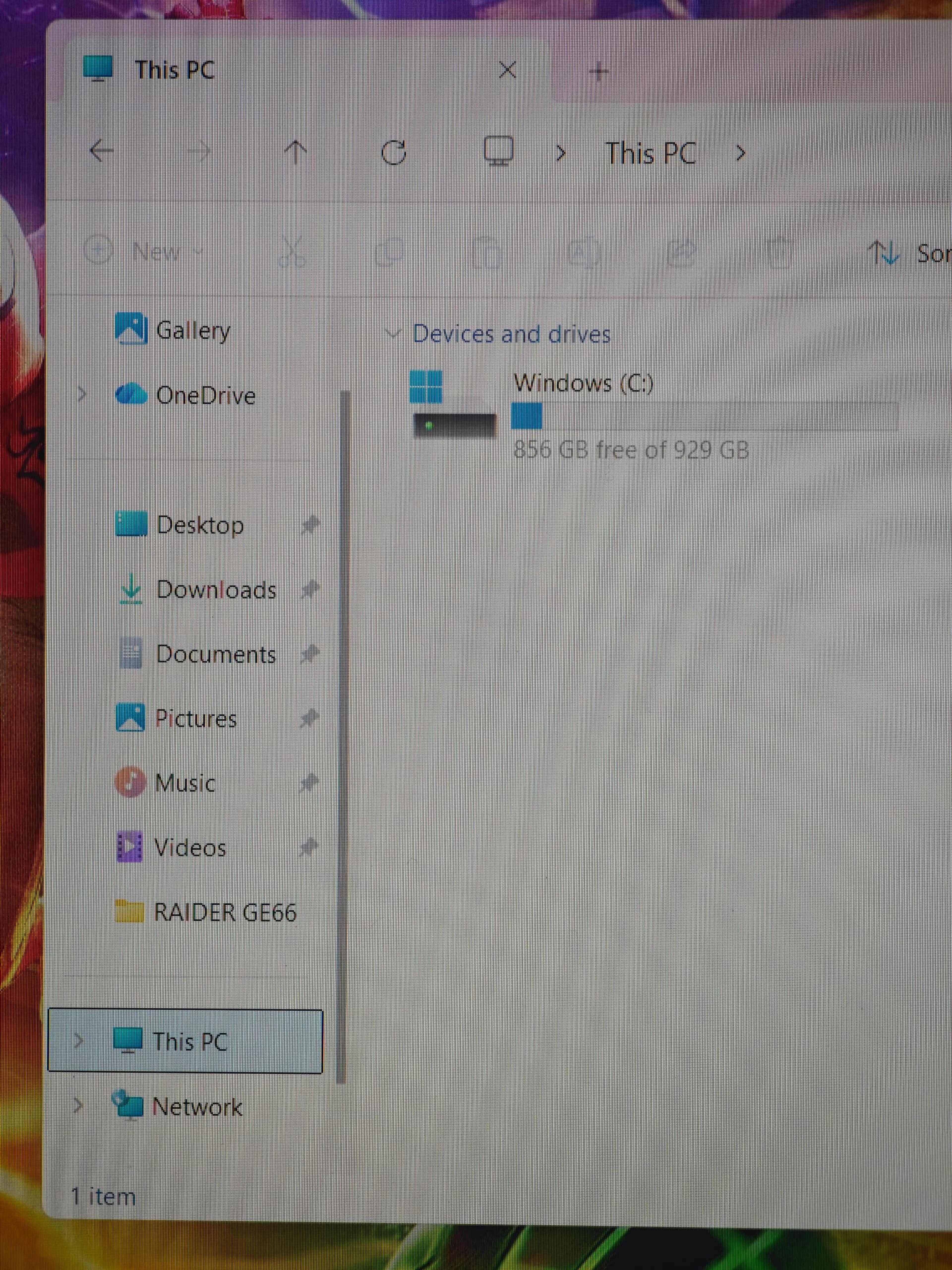Click the Windows (C:) capacity bar
The image size is (952, 1270).
click(704, 416)
